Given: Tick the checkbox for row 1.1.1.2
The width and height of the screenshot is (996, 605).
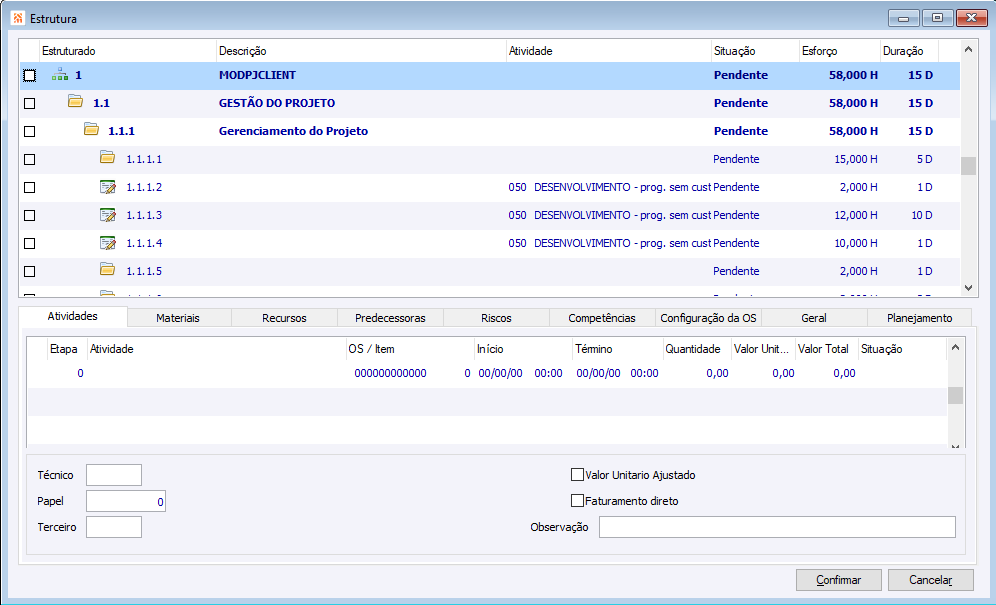Looking at the screenshot, I should (29, 187).
